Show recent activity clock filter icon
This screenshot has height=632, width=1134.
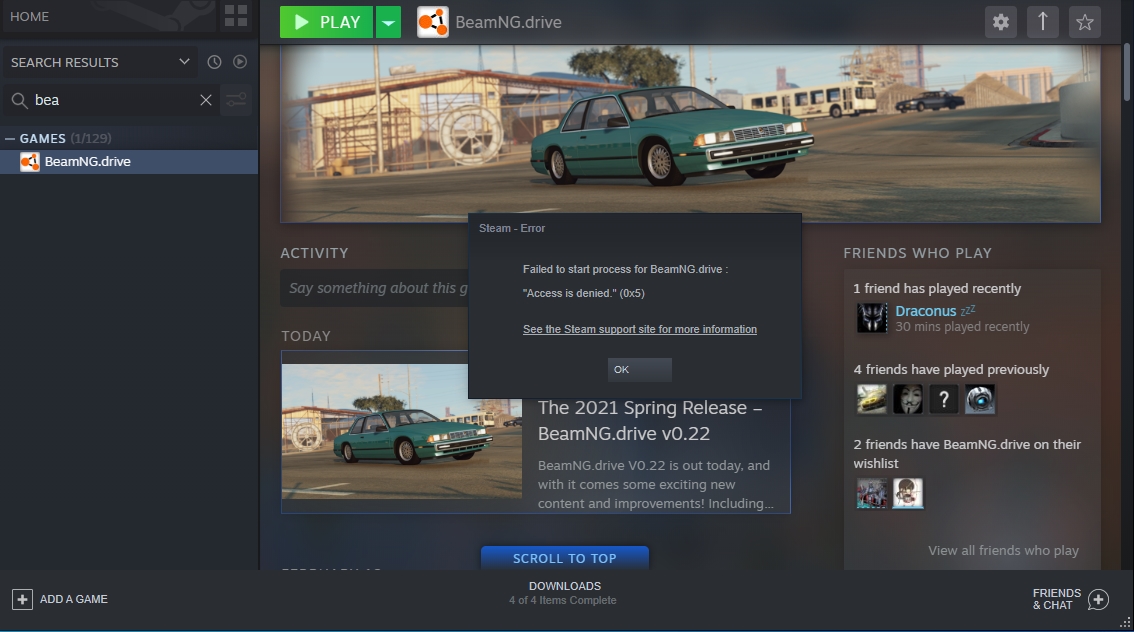pos(214,62)
